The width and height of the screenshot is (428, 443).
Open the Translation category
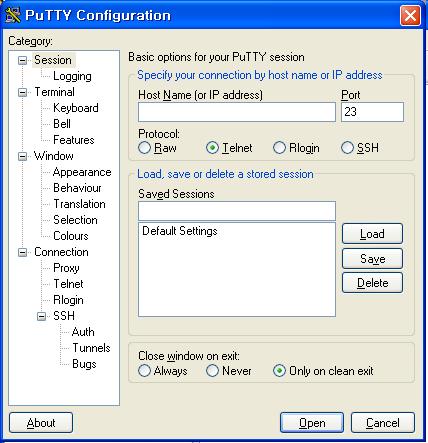point(79,204)
